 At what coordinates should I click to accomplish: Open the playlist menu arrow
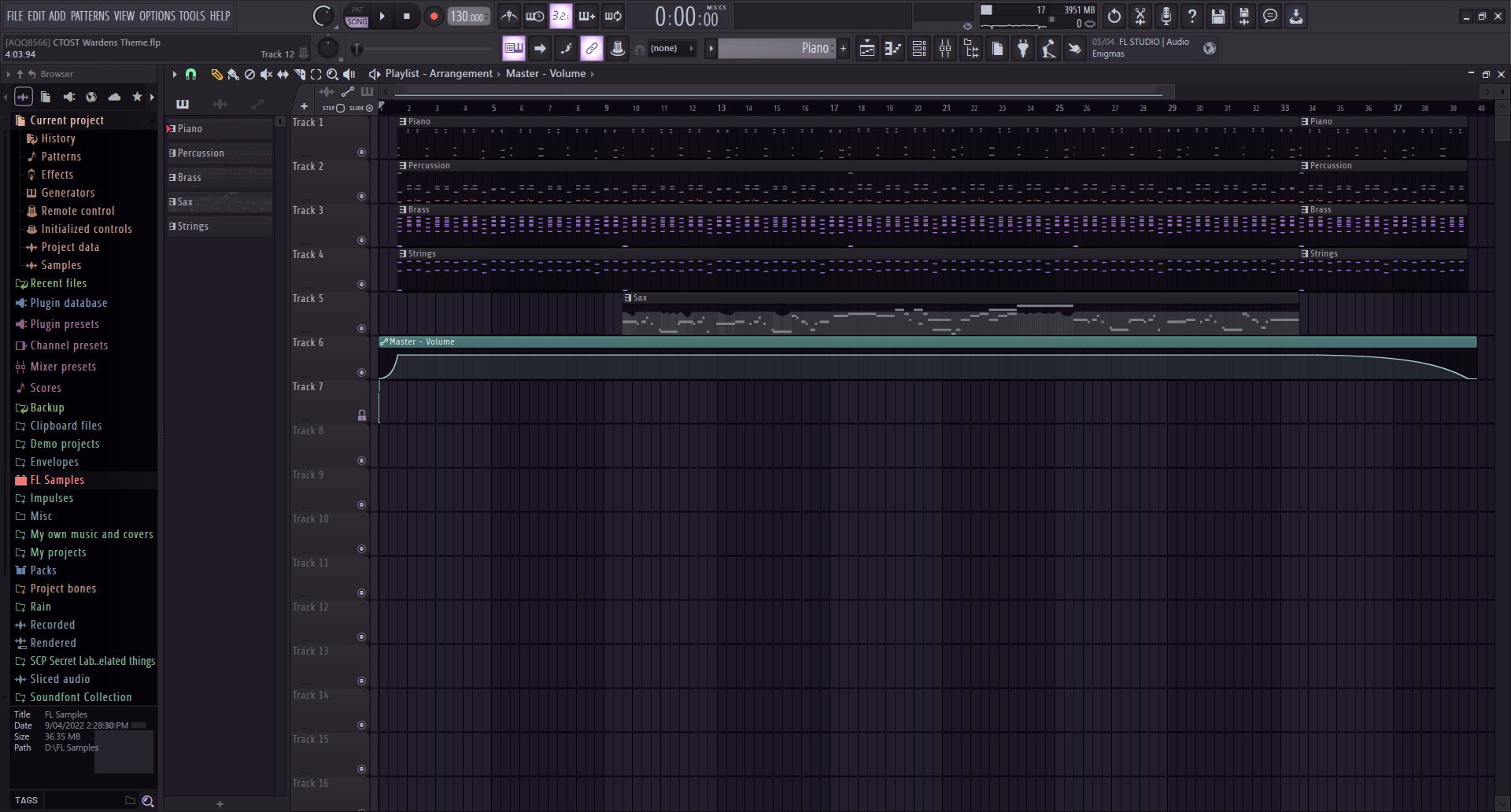click(174, 74)
